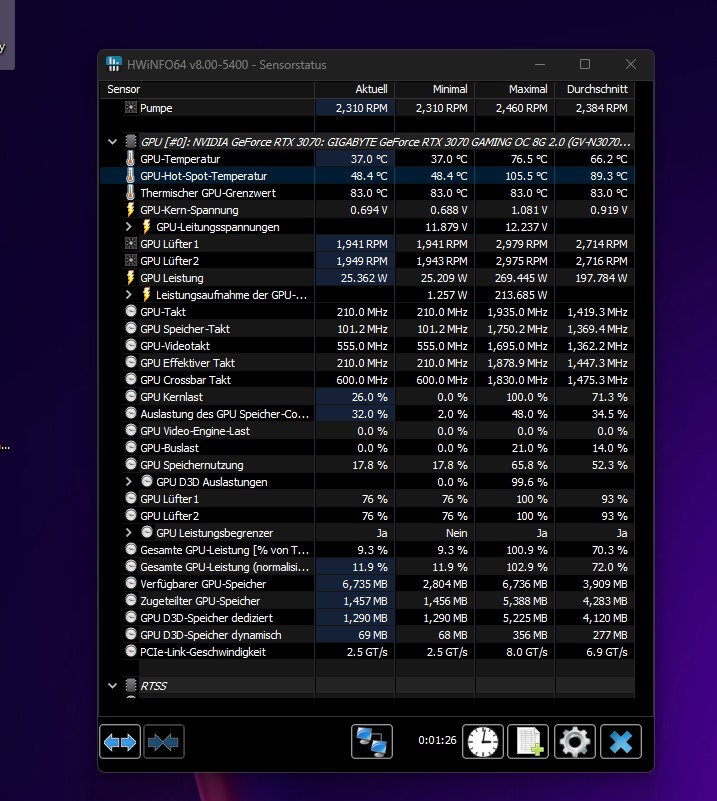The image size is (717, 801).
Task: Click the fan icon of GPU Lüfter1 RPM row
Action: coord(131,244)
